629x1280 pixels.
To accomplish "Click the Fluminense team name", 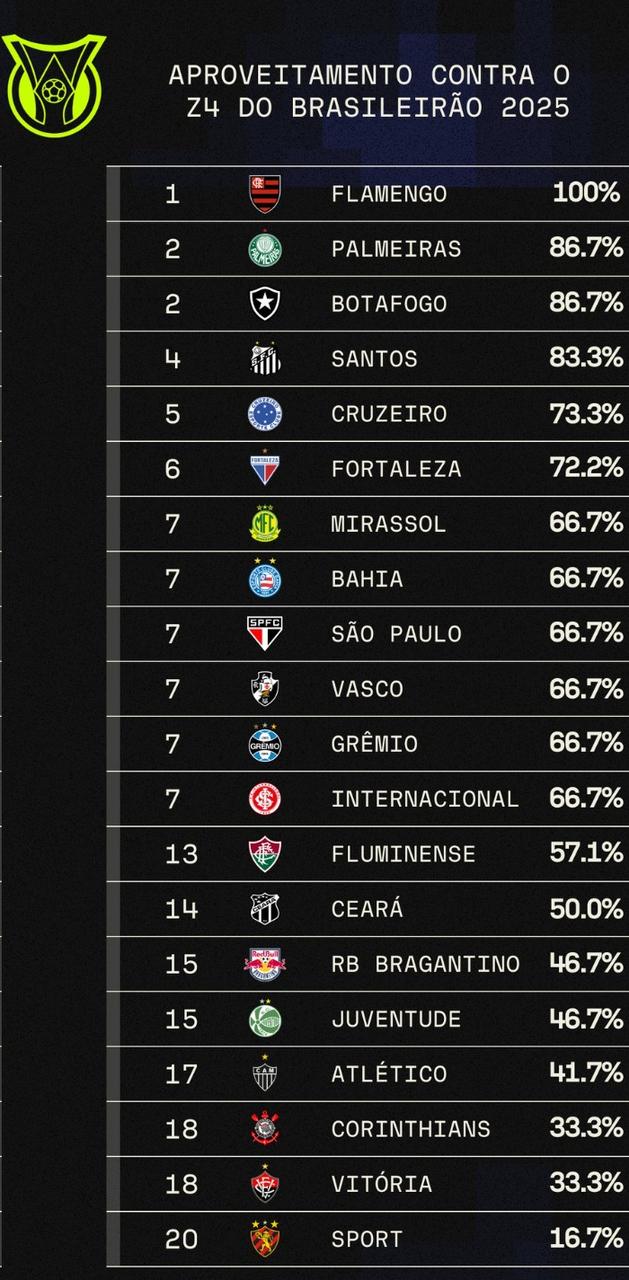I will point(403,854).
